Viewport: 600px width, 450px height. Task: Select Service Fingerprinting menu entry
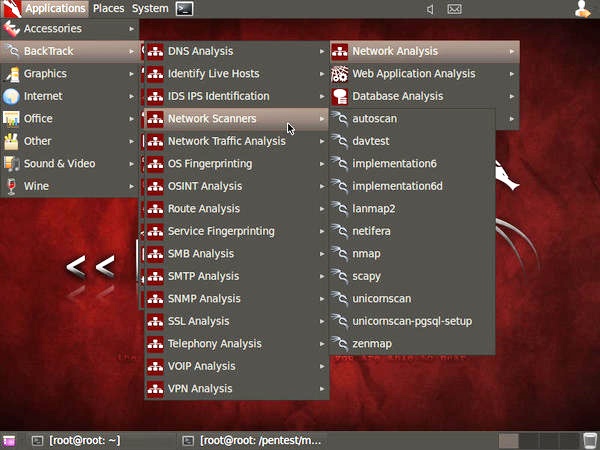click(236, 231)
